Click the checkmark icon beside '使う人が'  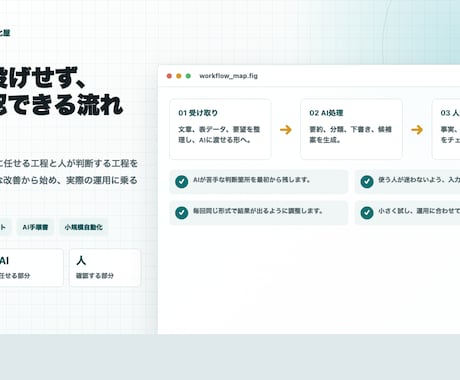367,182
